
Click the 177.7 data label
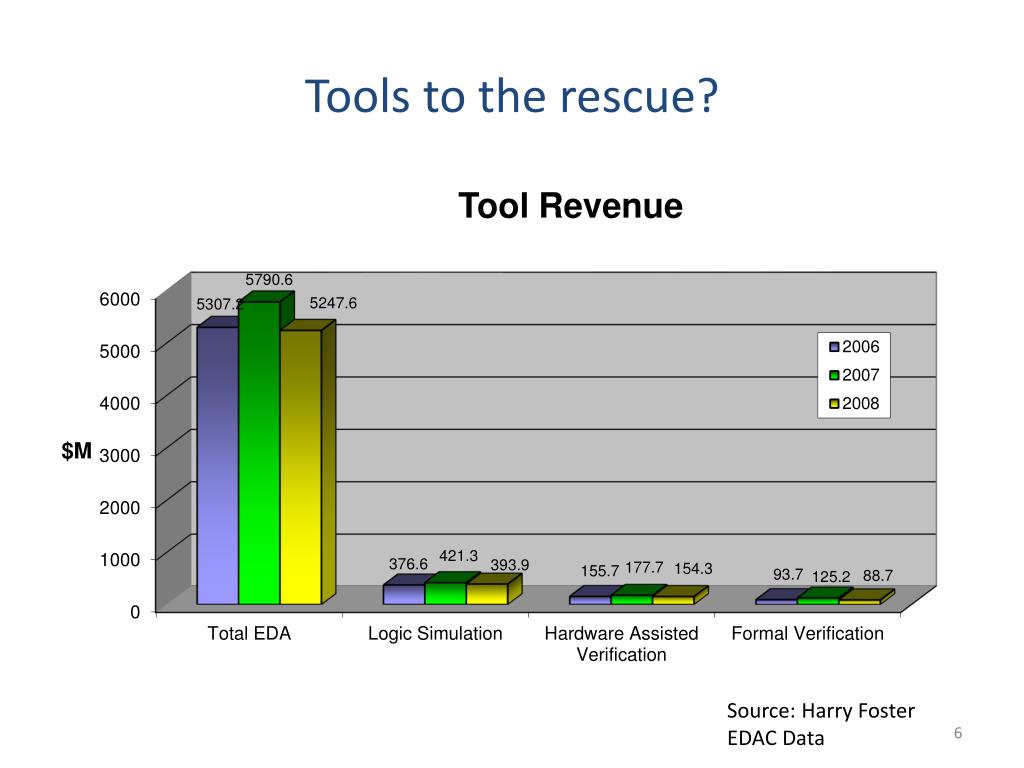pos(644,568)
